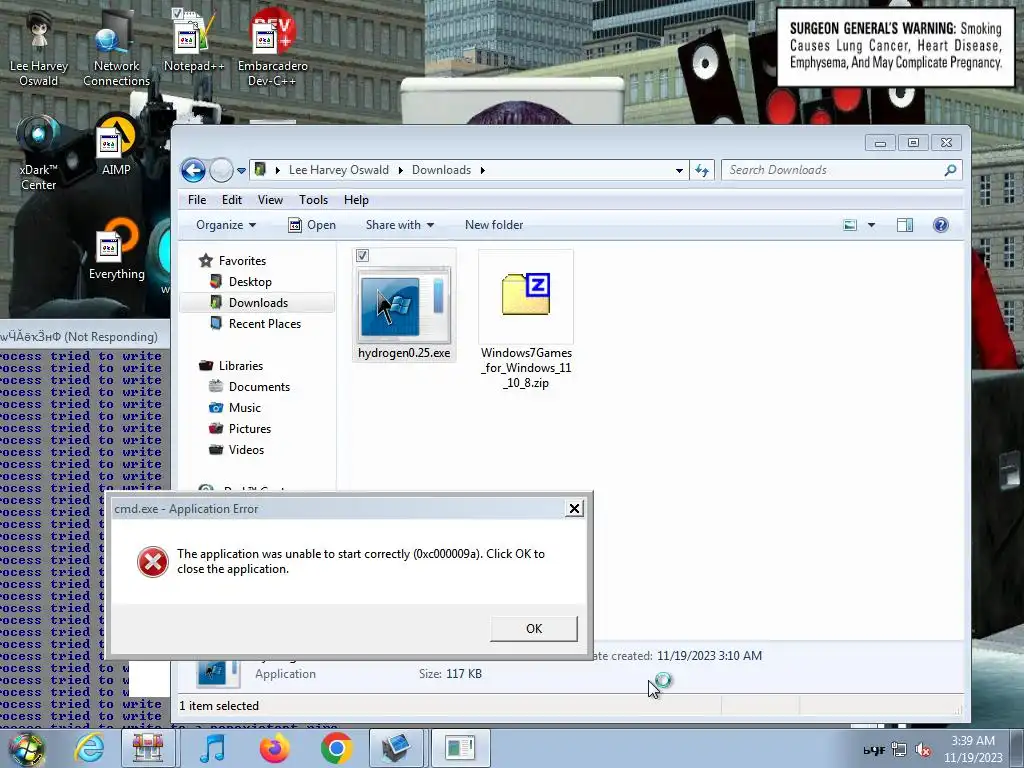Image resolution: width=1024 pixels, height=768 pixels.
Task: Open Music library
Action: click(x=244, y=408)
